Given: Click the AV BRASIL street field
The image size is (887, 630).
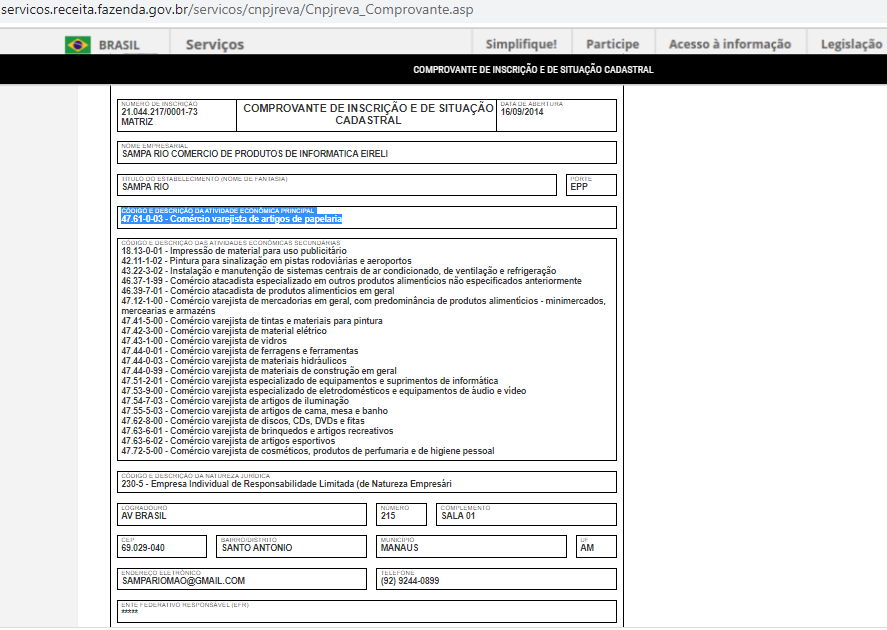Looking at the screenshot, I should (144, 516).
